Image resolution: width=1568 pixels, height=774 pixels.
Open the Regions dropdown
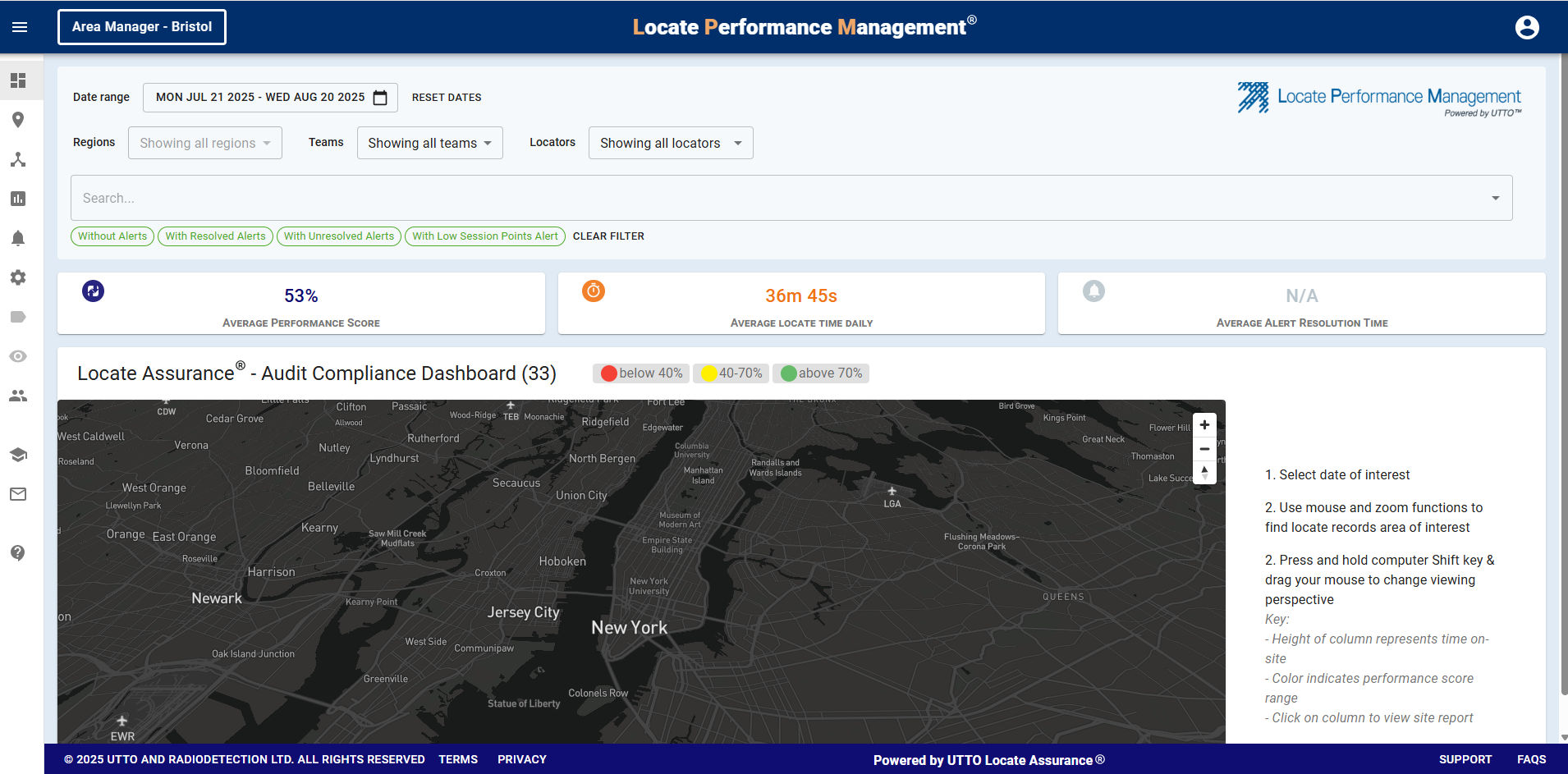(205, 143)
